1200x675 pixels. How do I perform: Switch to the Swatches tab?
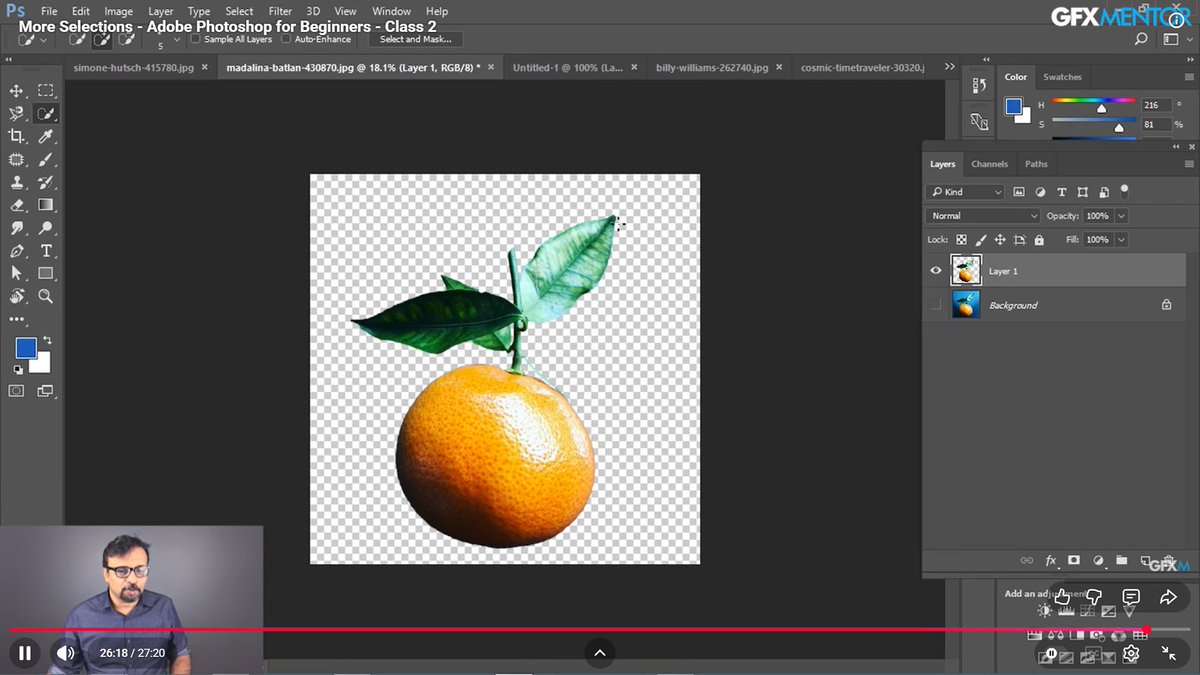click(x=1062, y=77)
